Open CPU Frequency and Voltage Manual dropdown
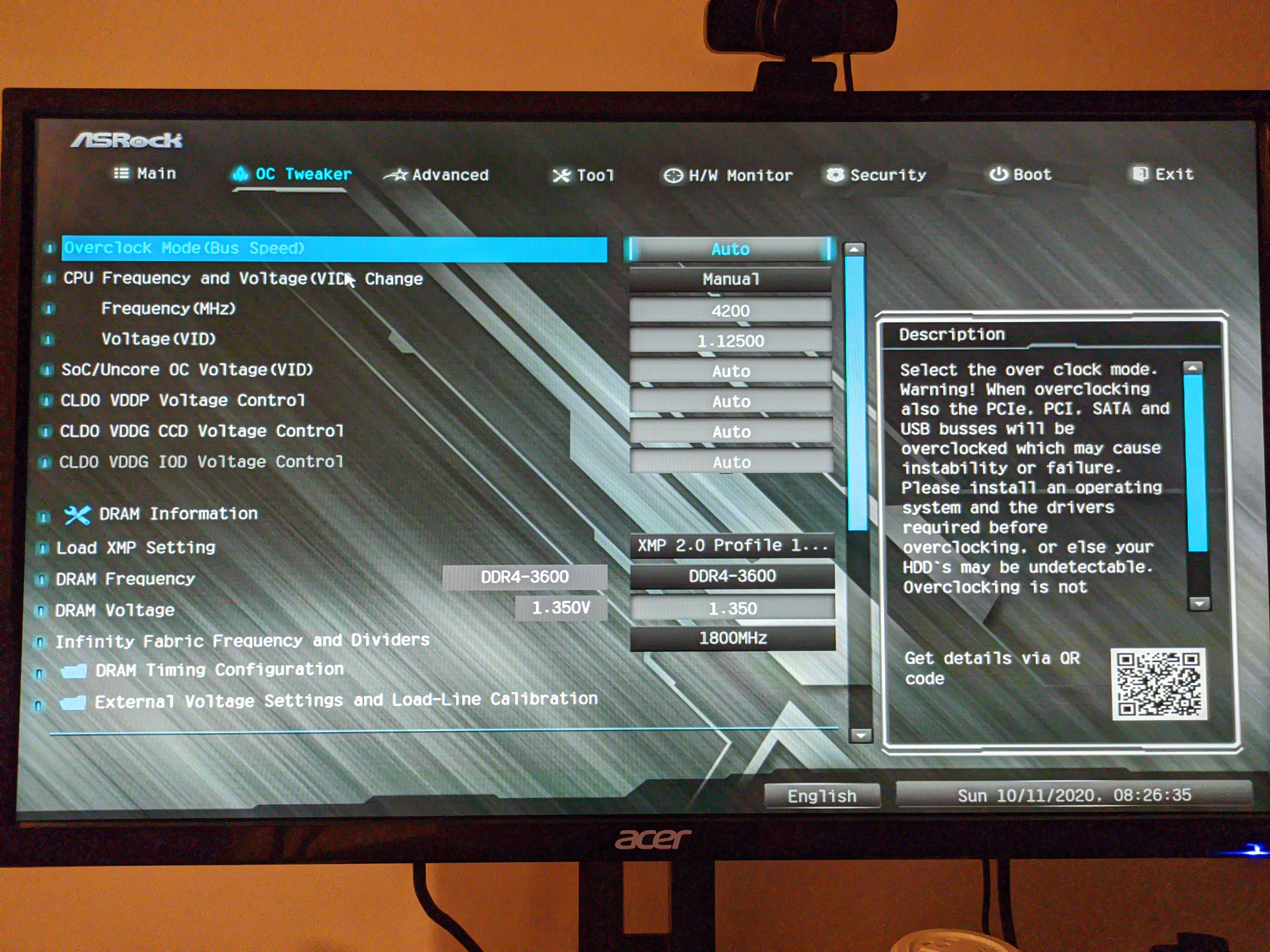The width and height of the screenshot is (1270, 952). 730,280
